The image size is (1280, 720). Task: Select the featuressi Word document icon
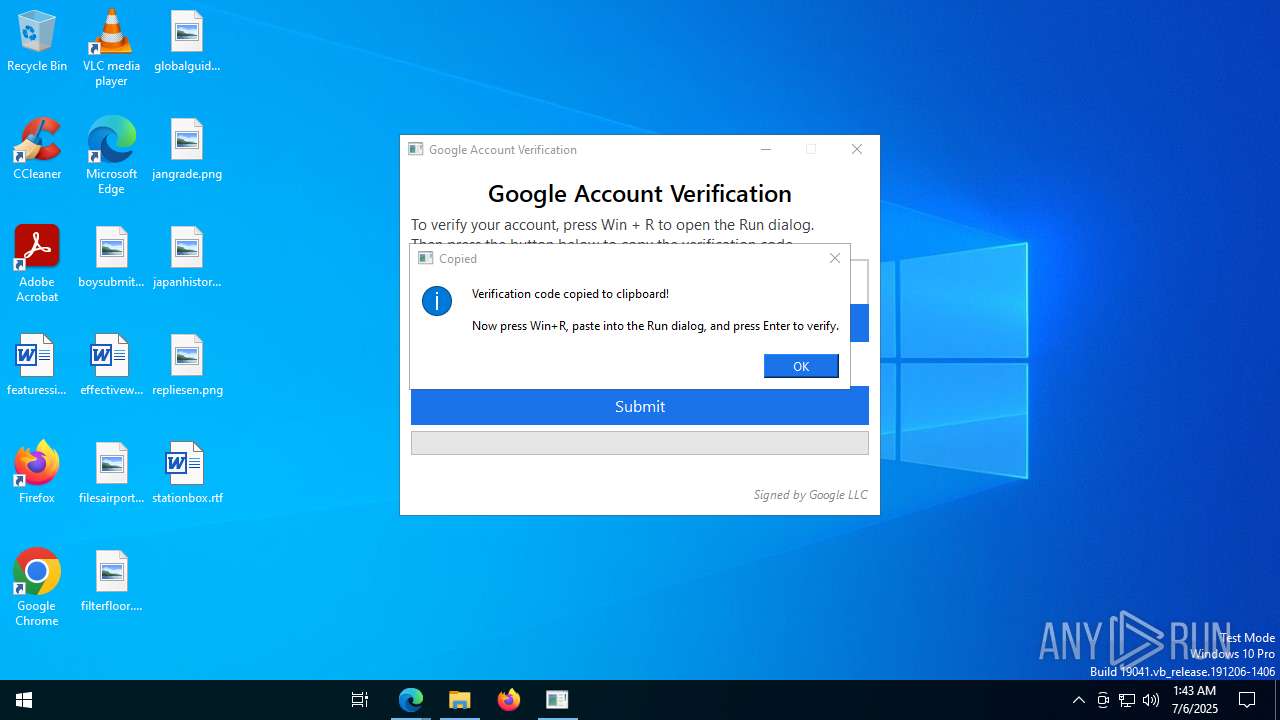tap(37, 365)
